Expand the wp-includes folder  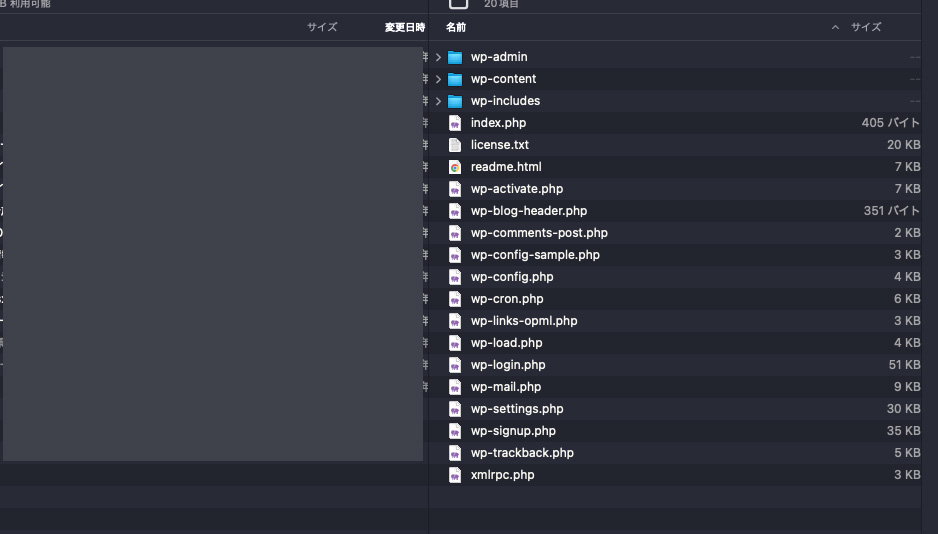point(438,102)
